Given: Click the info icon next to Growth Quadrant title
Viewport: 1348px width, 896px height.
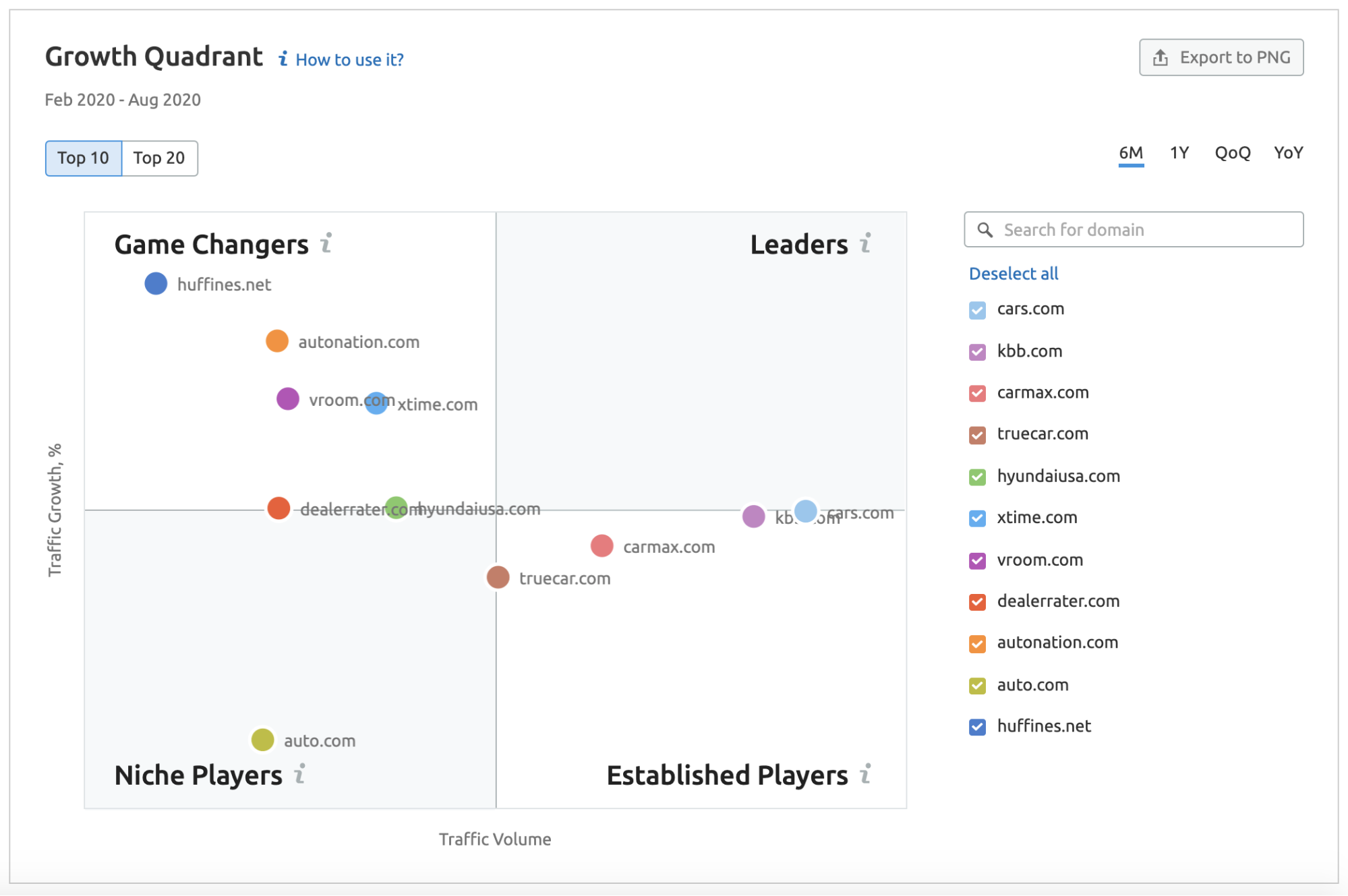Looking at the screenshot, I should click(283, 59).
